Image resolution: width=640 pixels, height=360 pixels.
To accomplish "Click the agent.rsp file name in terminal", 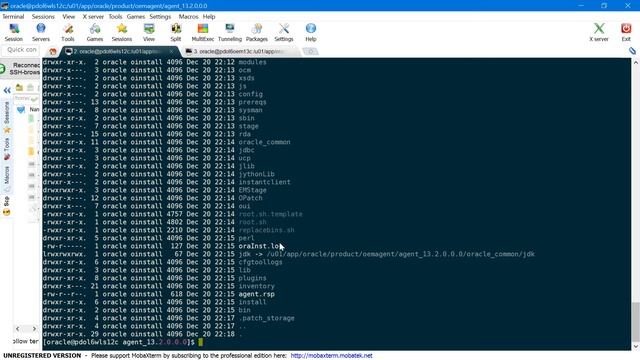I will [257, 294].
